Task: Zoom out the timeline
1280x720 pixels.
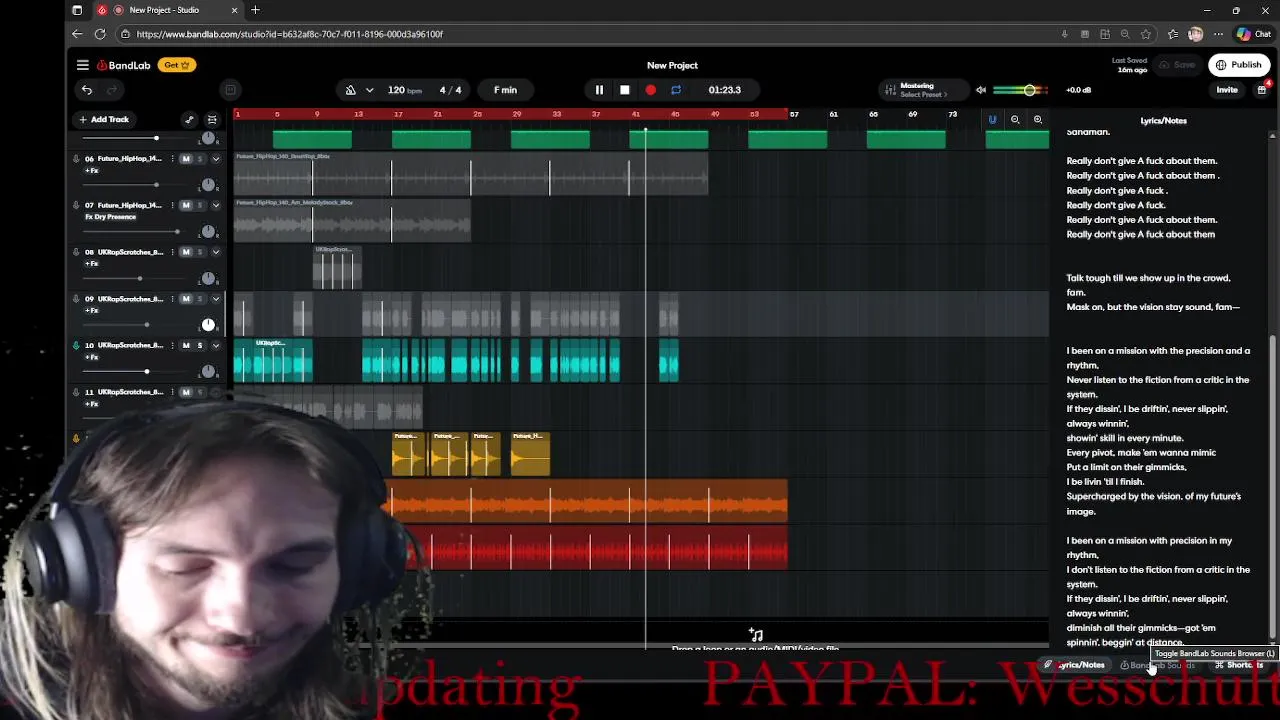Action: pos(1015,120)
